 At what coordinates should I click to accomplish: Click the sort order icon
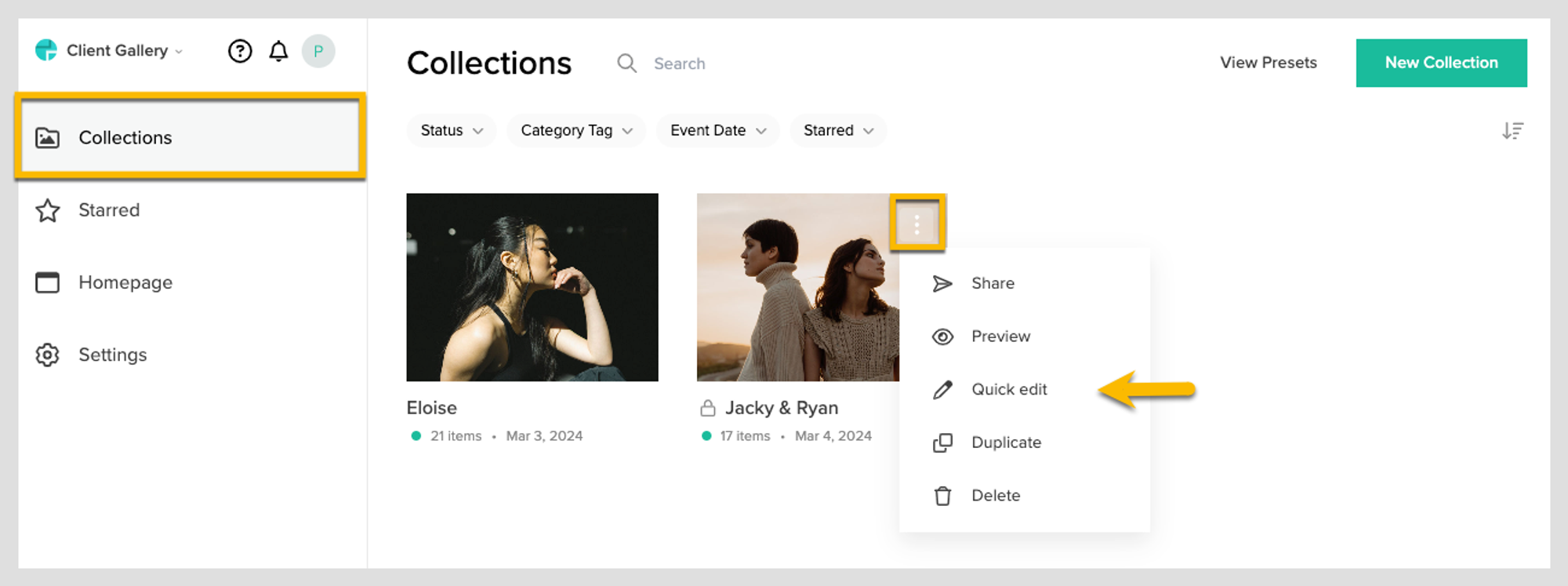tap(1512, 131)
